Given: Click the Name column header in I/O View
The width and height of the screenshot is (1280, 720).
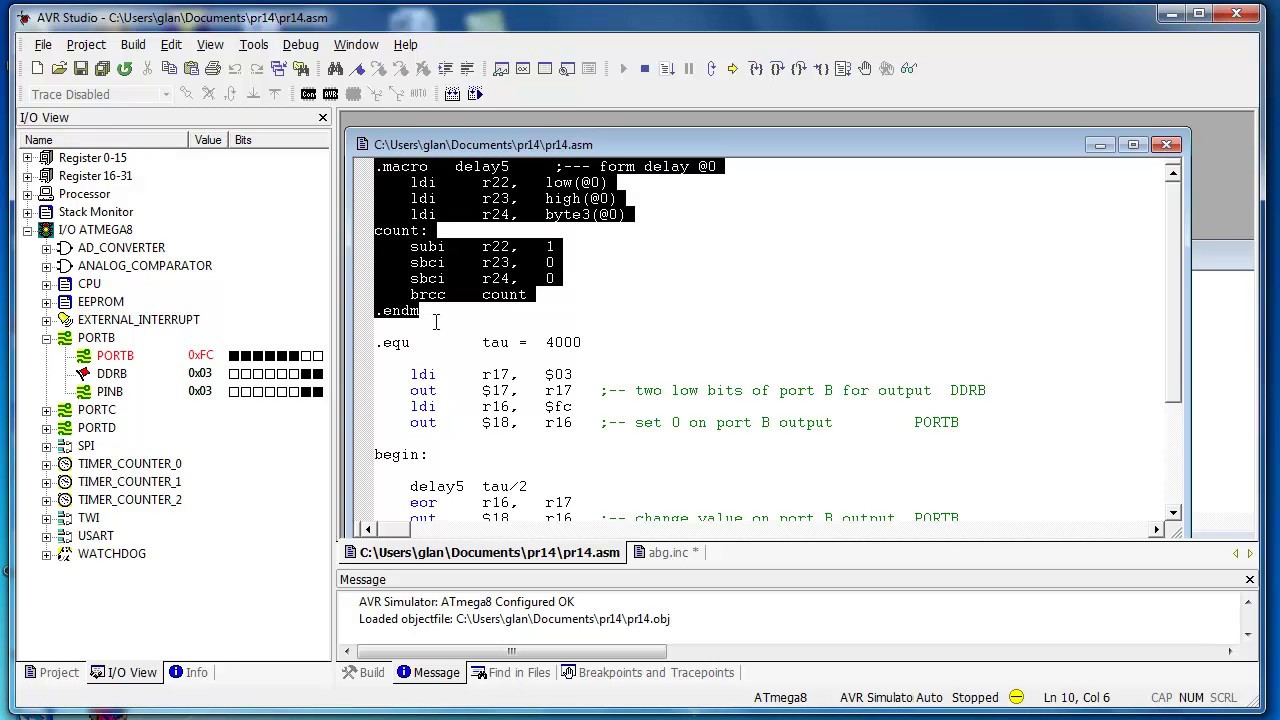Looking at the screenshot, I should click(104, 140).
